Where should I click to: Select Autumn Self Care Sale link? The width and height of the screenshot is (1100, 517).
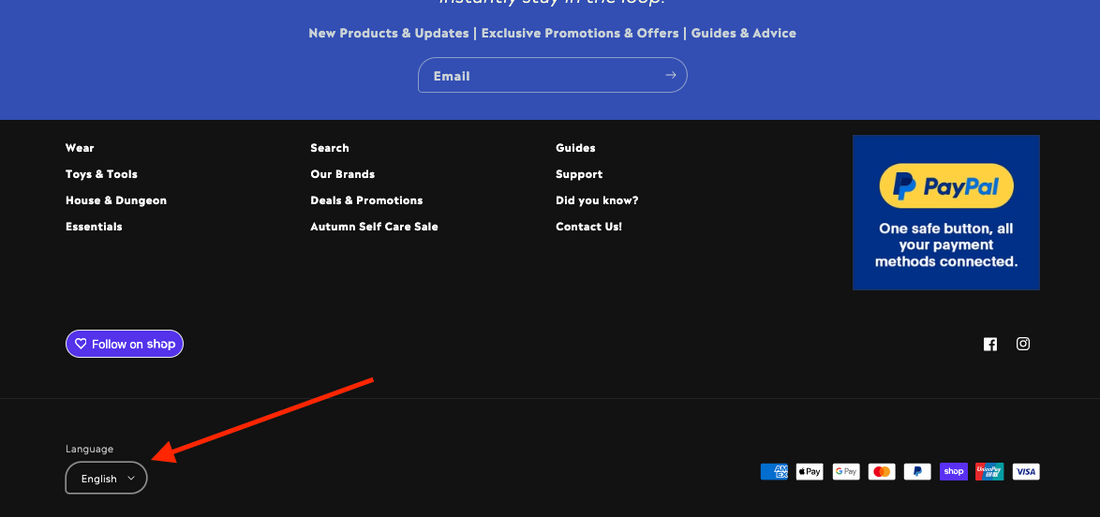374,226
